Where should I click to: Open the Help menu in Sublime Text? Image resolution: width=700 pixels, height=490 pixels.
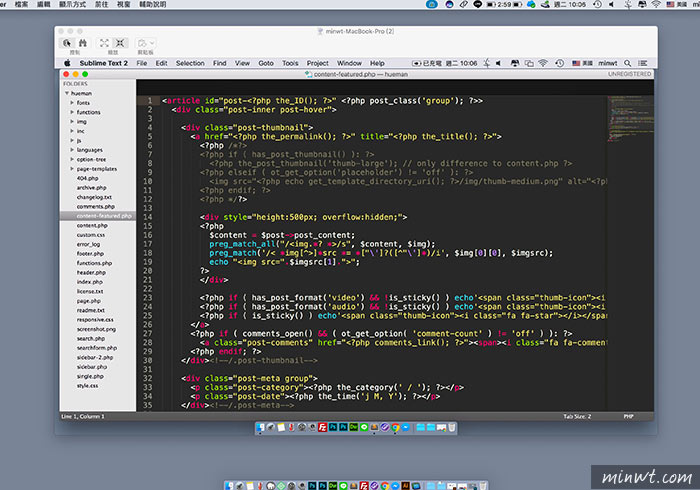377,63
